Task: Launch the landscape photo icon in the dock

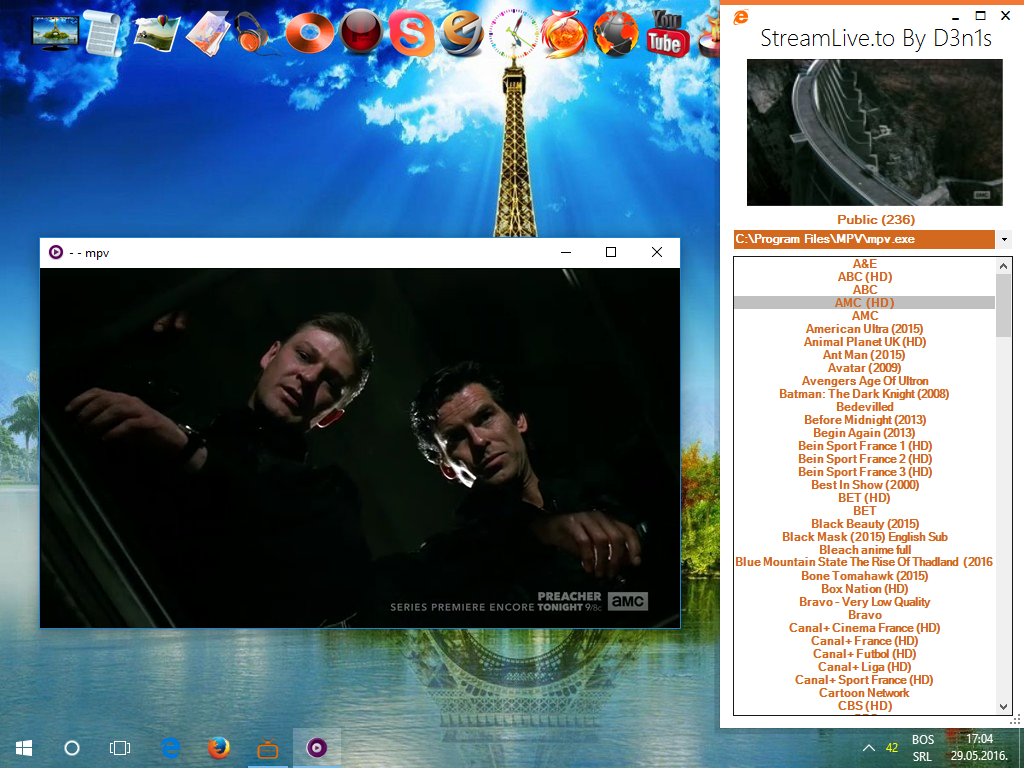Action: point(157,33)
